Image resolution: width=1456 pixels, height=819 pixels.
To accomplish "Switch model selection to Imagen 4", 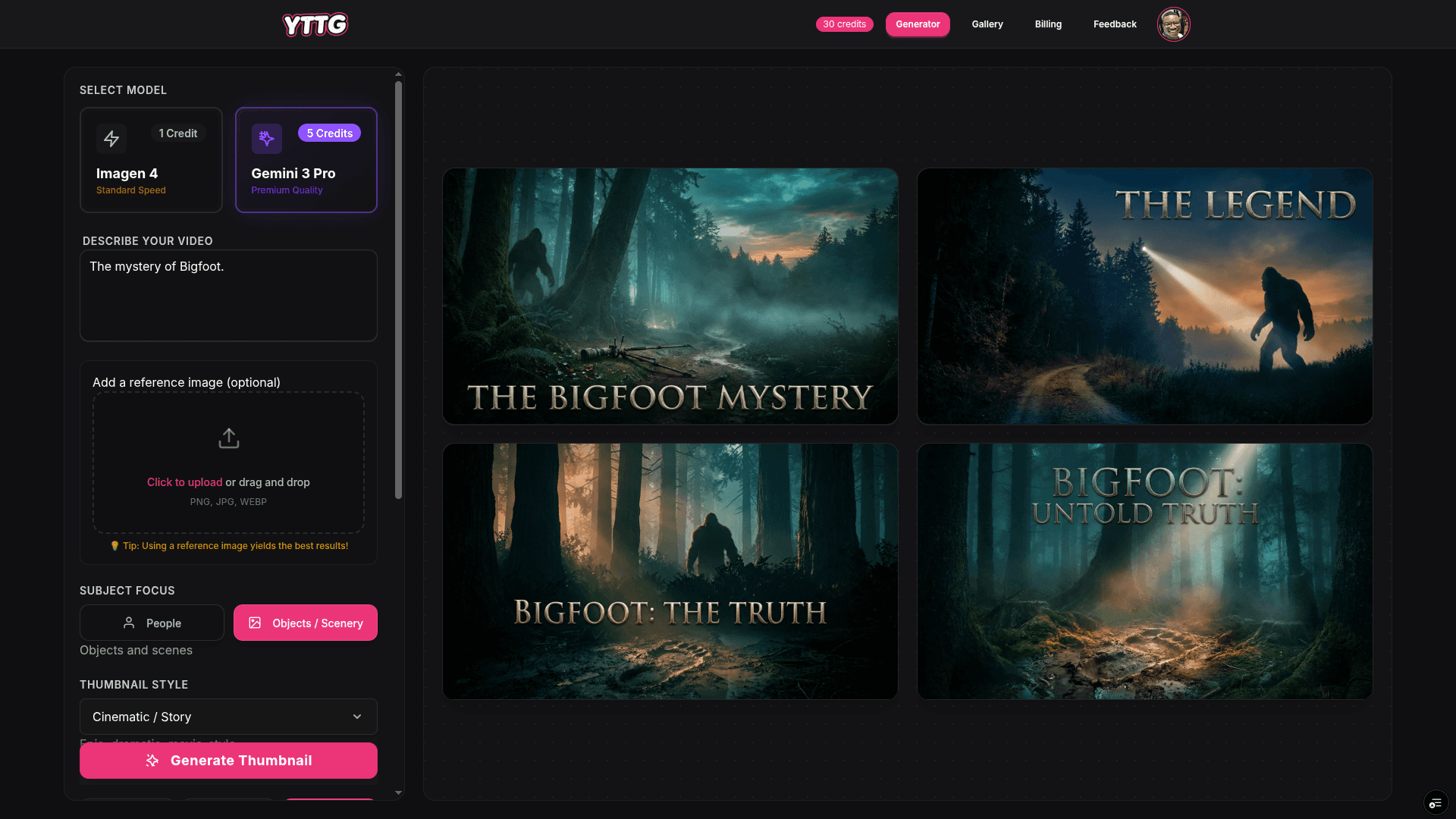I will [x=151, y=160].
